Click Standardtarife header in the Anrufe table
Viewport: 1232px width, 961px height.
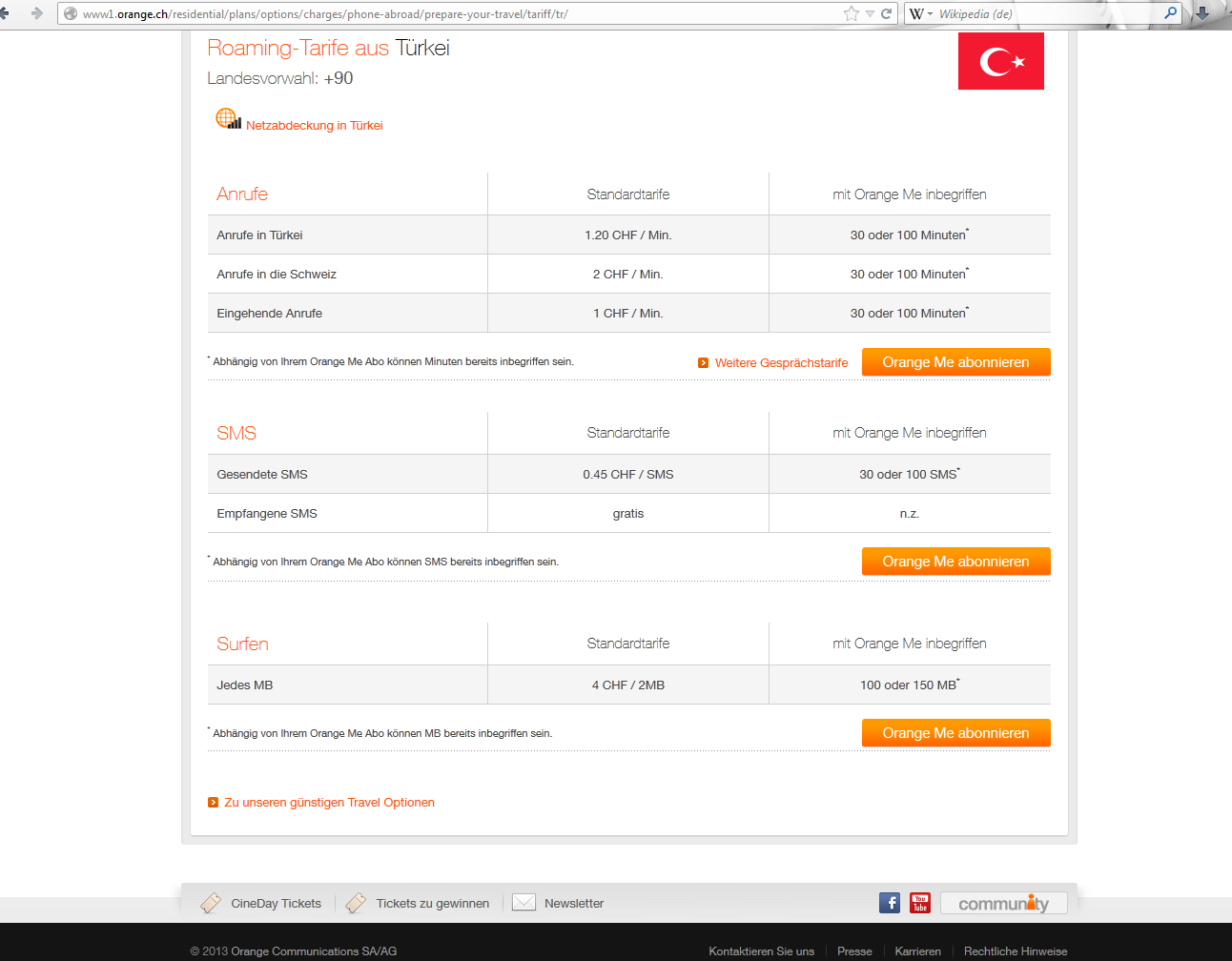click(628, 194)
